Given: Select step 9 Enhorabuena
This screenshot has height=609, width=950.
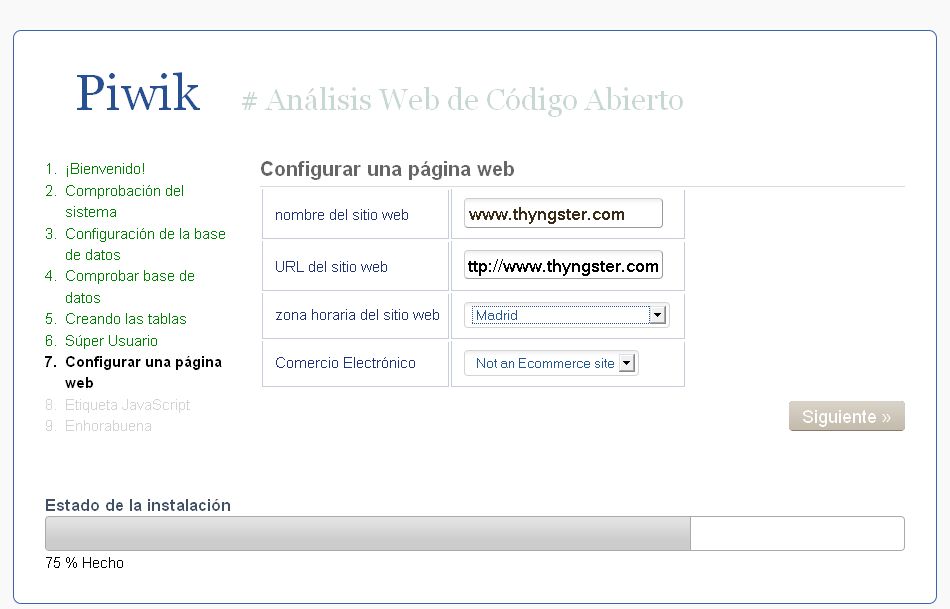Looking at the screenshot, I should 108,426.
